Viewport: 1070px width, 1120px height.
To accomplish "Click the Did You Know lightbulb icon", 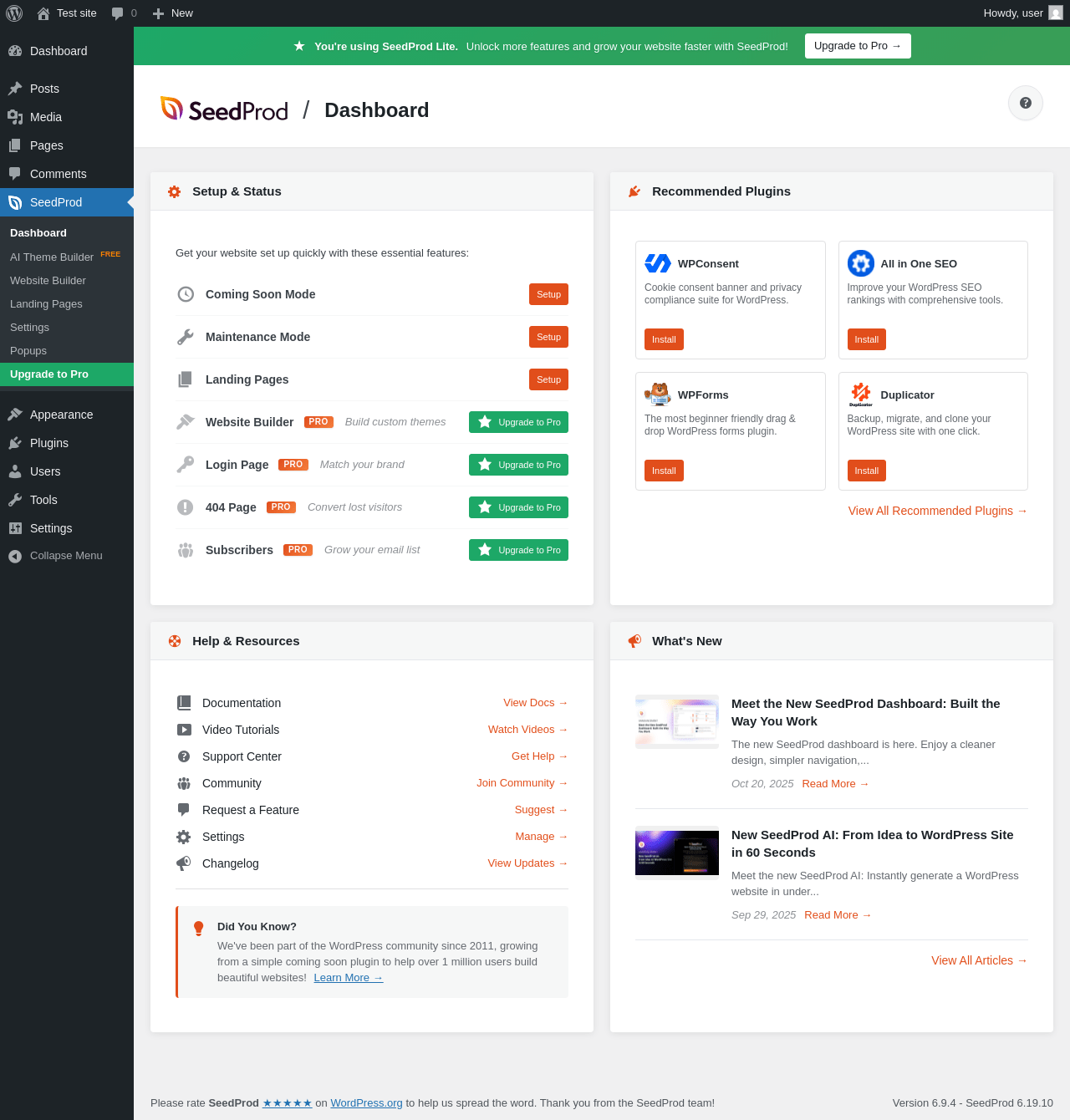I will [x=199, y=929].
